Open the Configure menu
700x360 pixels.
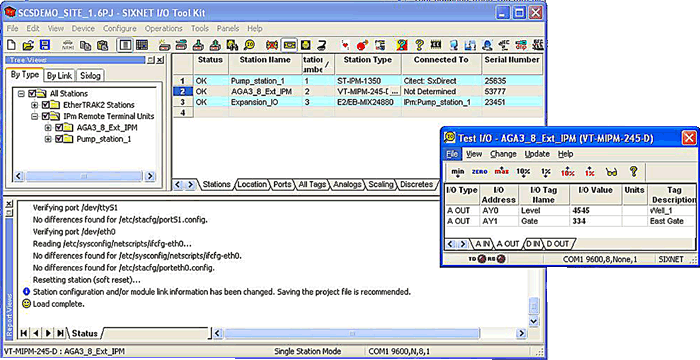click(x=120, y=28)
